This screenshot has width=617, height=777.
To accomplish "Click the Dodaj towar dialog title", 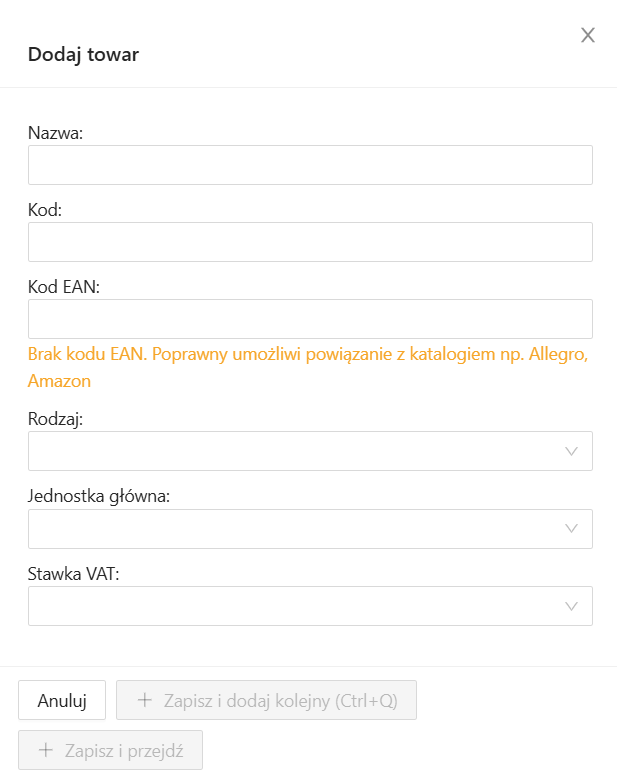I will pos(83,54).
